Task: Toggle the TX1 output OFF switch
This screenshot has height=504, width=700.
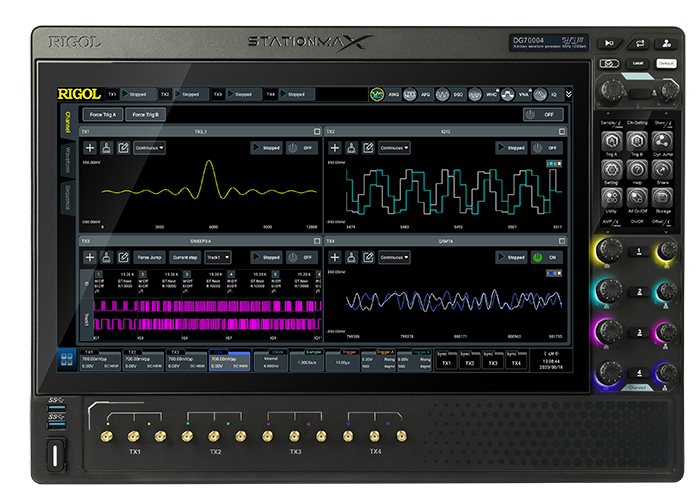Action: coord(301,147)
